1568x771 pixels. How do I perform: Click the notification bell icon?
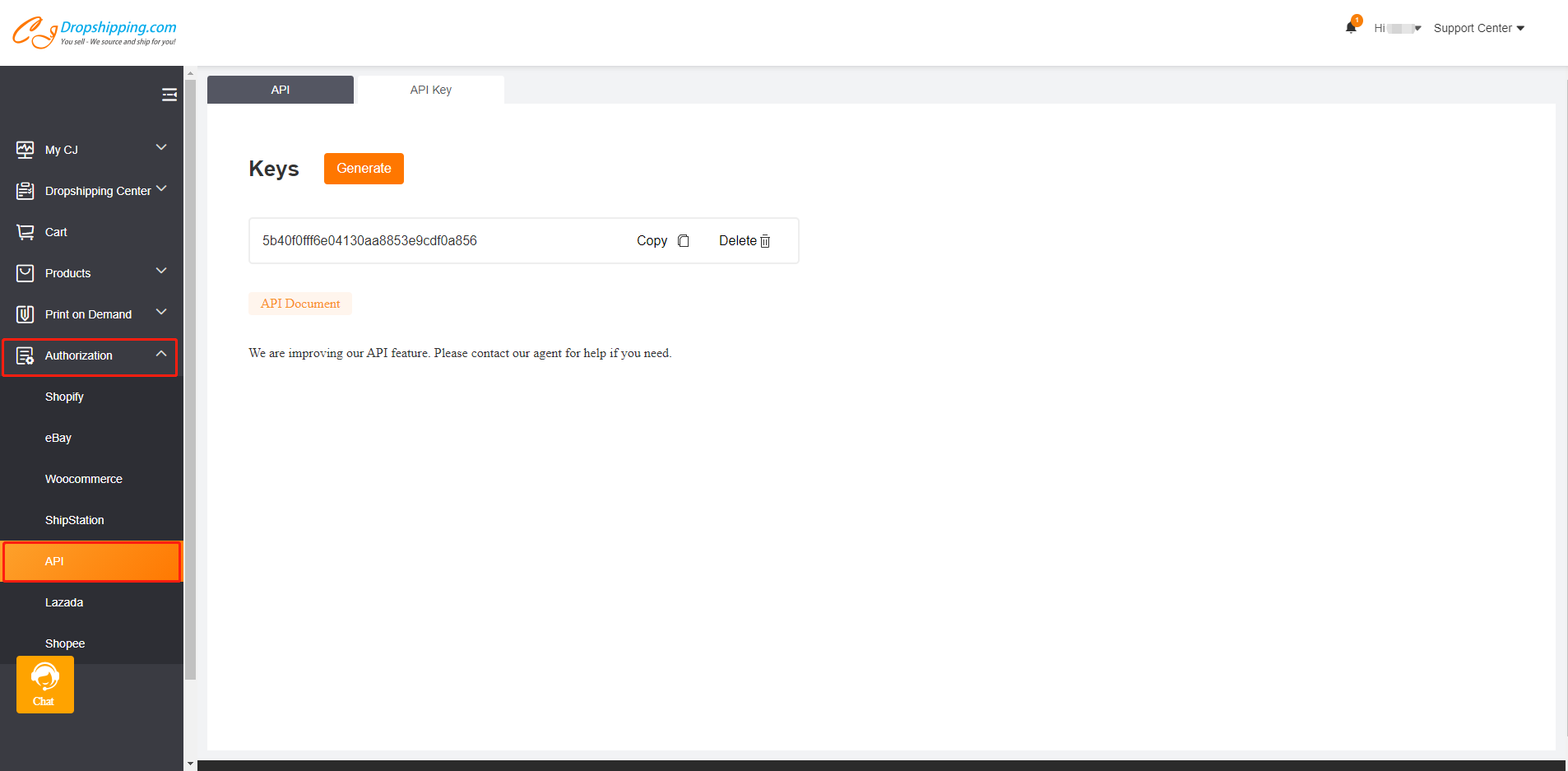(x=1350, y=28)
